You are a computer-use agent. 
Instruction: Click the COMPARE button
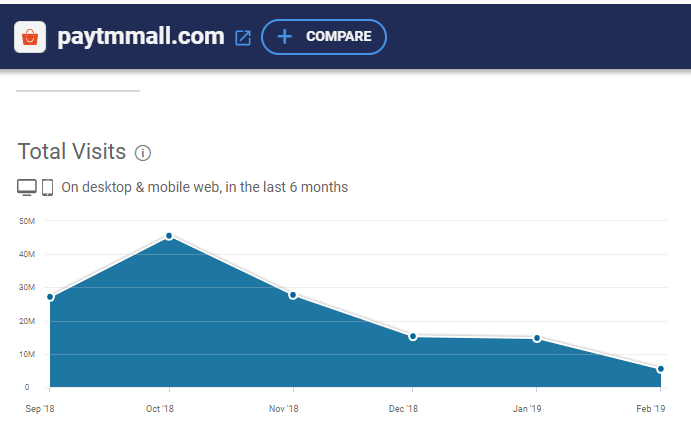tap(324, 37)
